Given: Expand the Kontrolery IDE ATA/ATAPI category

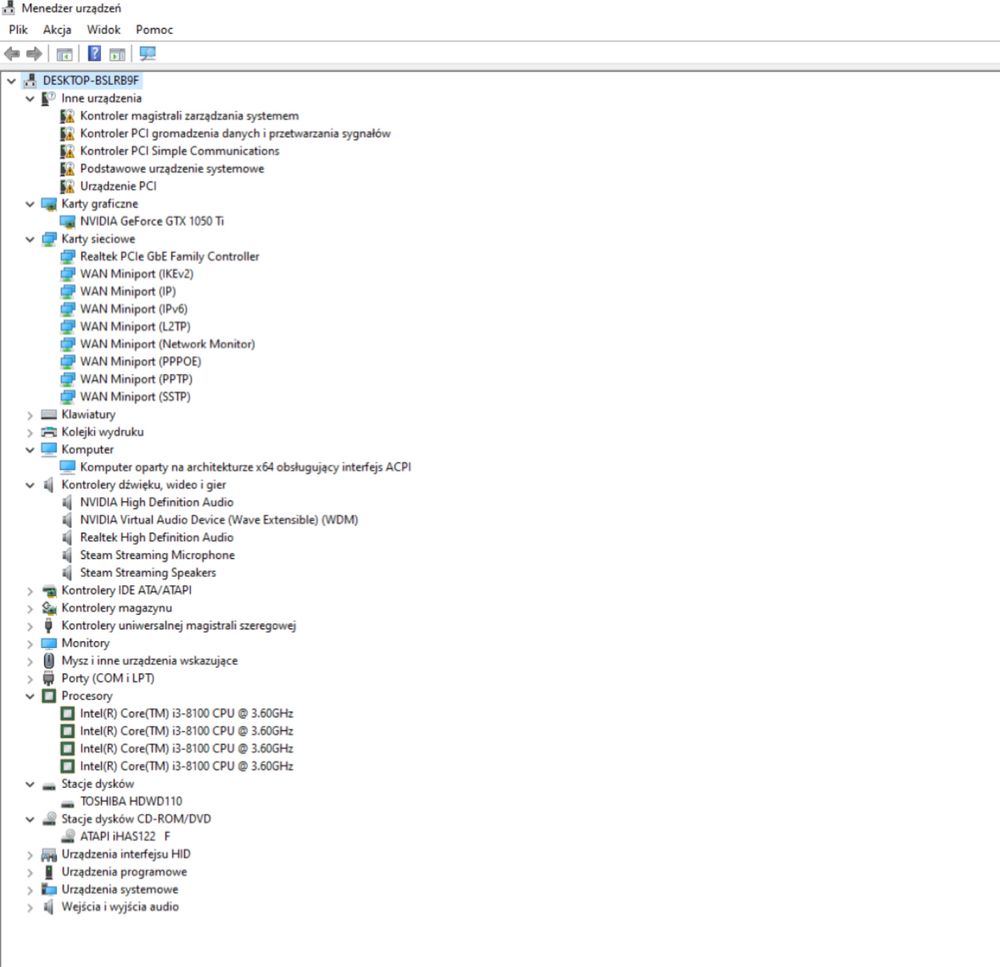Looking at the screenshot, I should [30, 591].
